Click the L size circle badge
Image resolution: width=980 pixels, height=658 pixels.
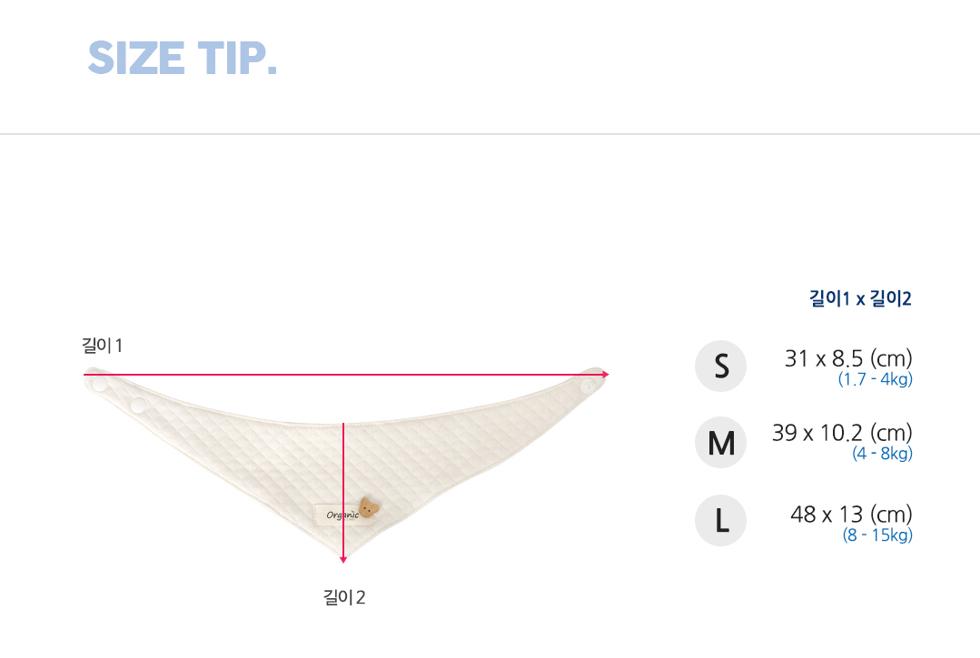(721, 521)
